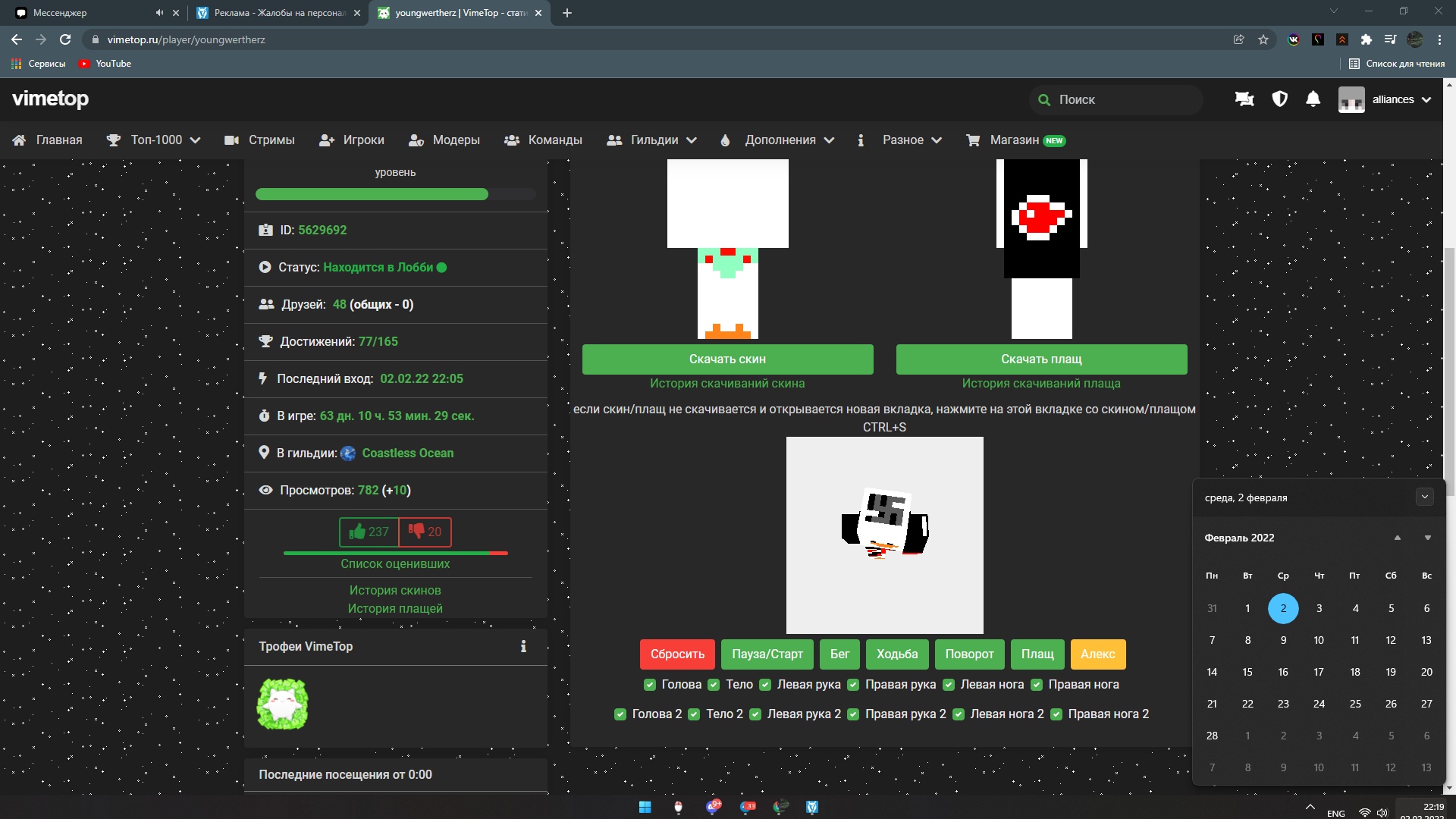Image resolution: width=1456 pixels, height=819 pixels.
Task: Click the shield icon in header
Action: coord(1279,99)
